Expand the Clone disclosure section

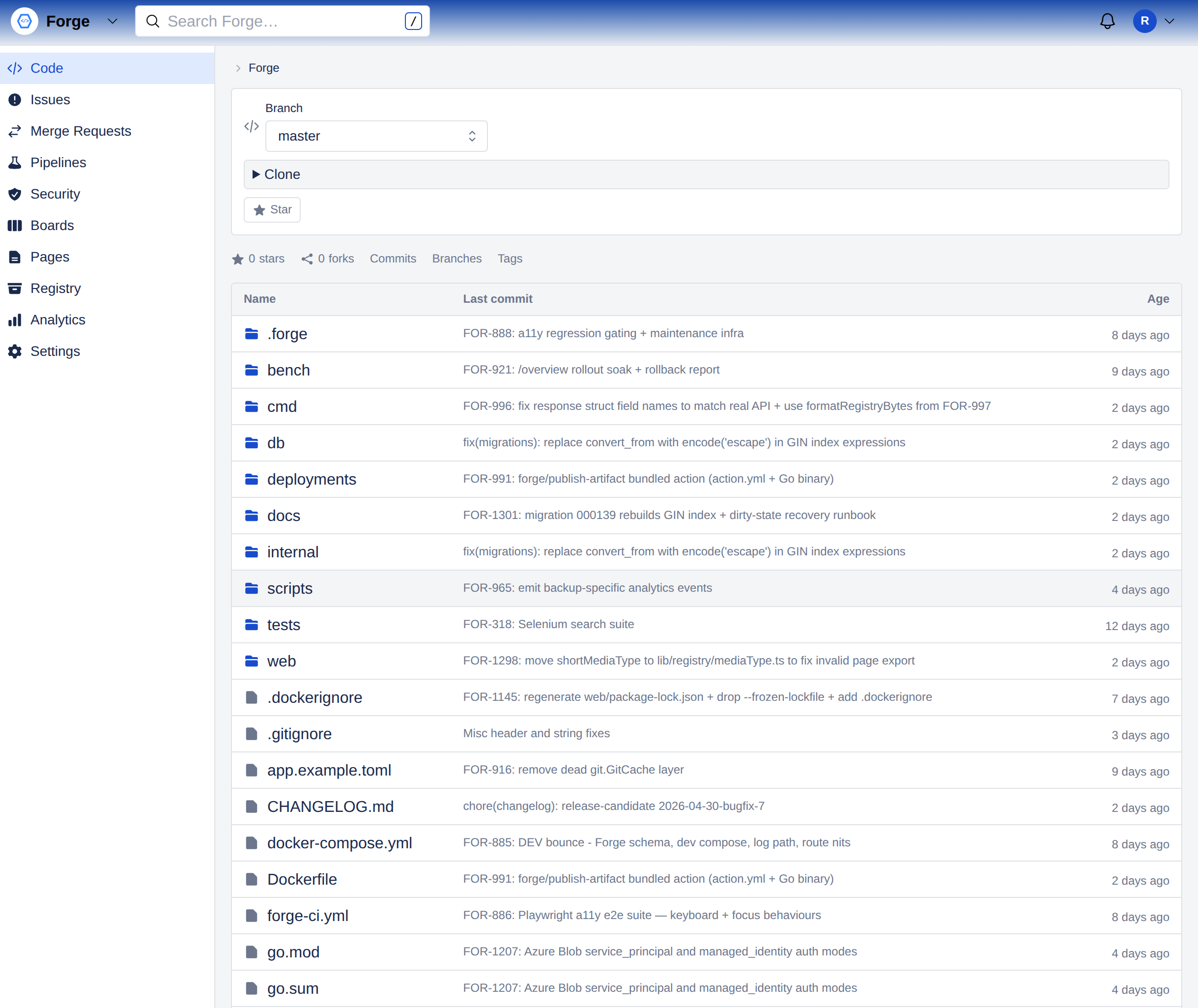click(706, 174)
